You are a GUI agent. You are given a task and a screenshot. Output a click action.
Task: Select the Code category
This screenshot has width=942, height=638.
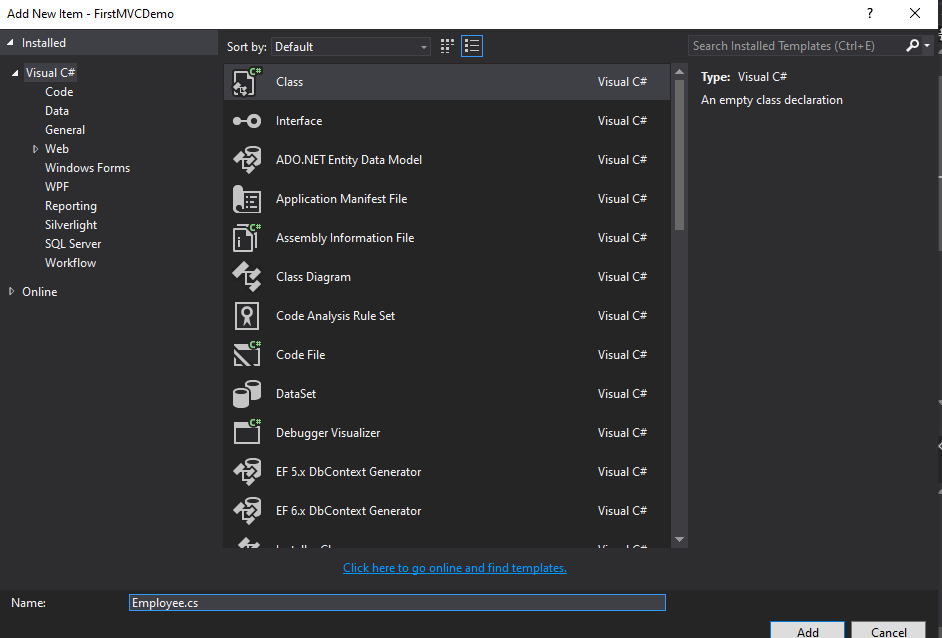(59, 92)
